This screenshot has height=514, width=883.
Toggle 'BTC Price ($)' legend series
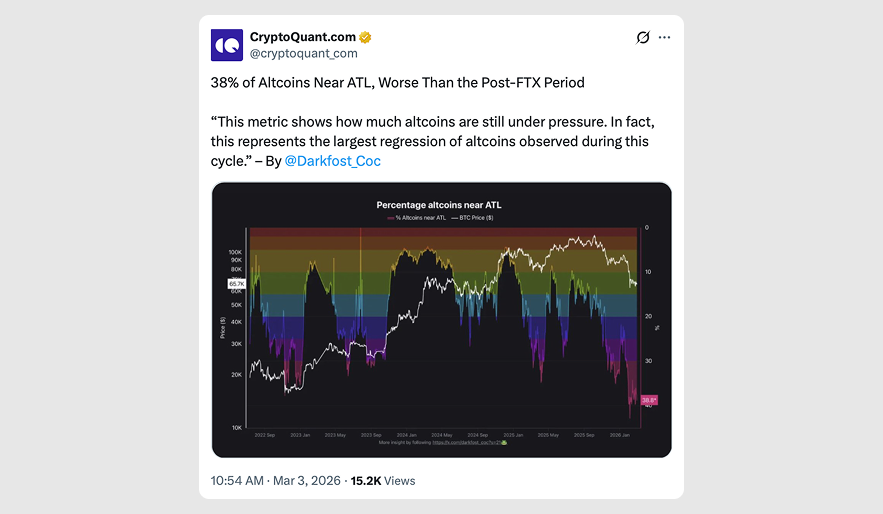pyautogui.click(x=474, y=217)
